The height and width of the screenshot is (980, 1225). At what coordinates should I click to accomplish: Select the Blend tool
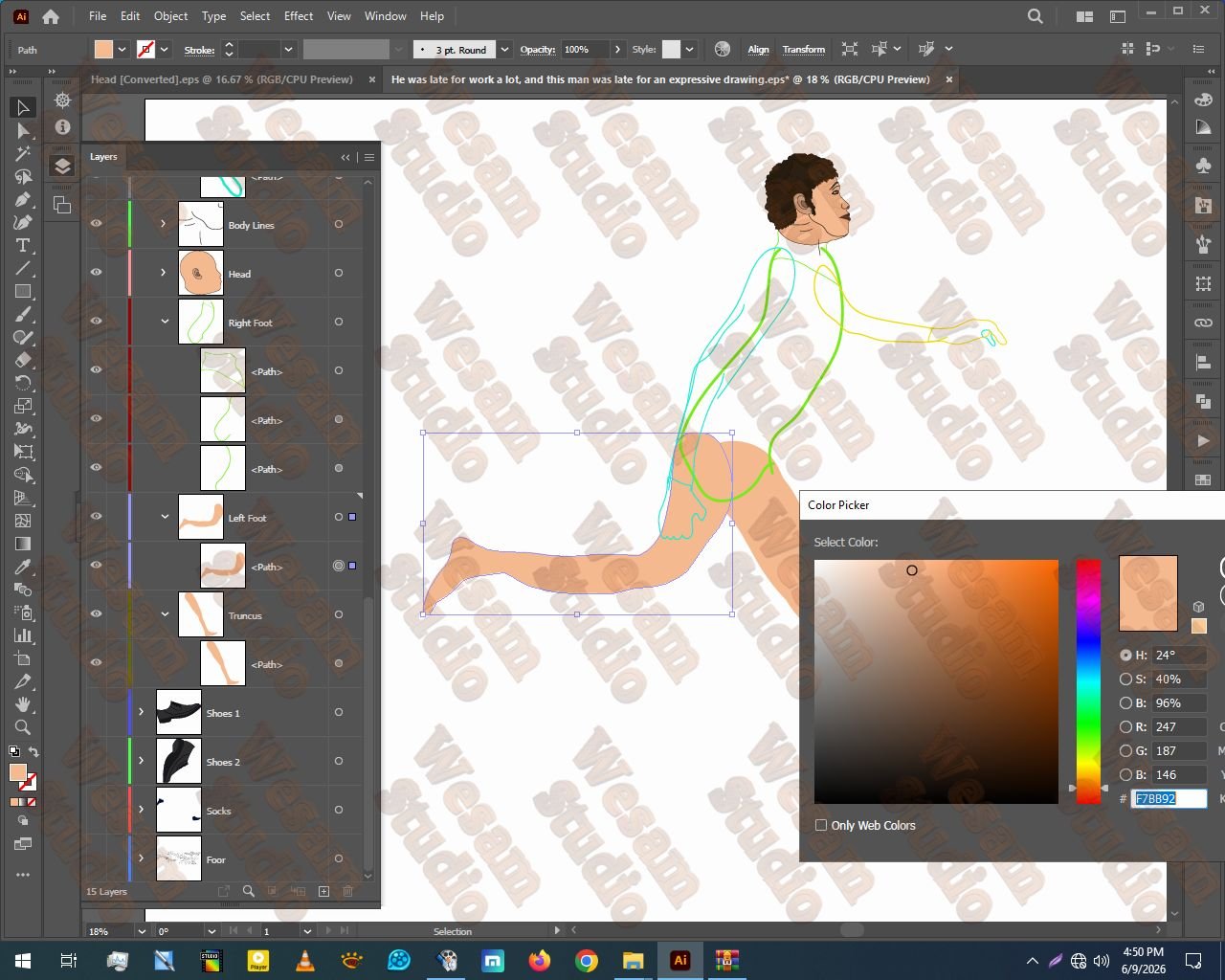coord(23,590)
